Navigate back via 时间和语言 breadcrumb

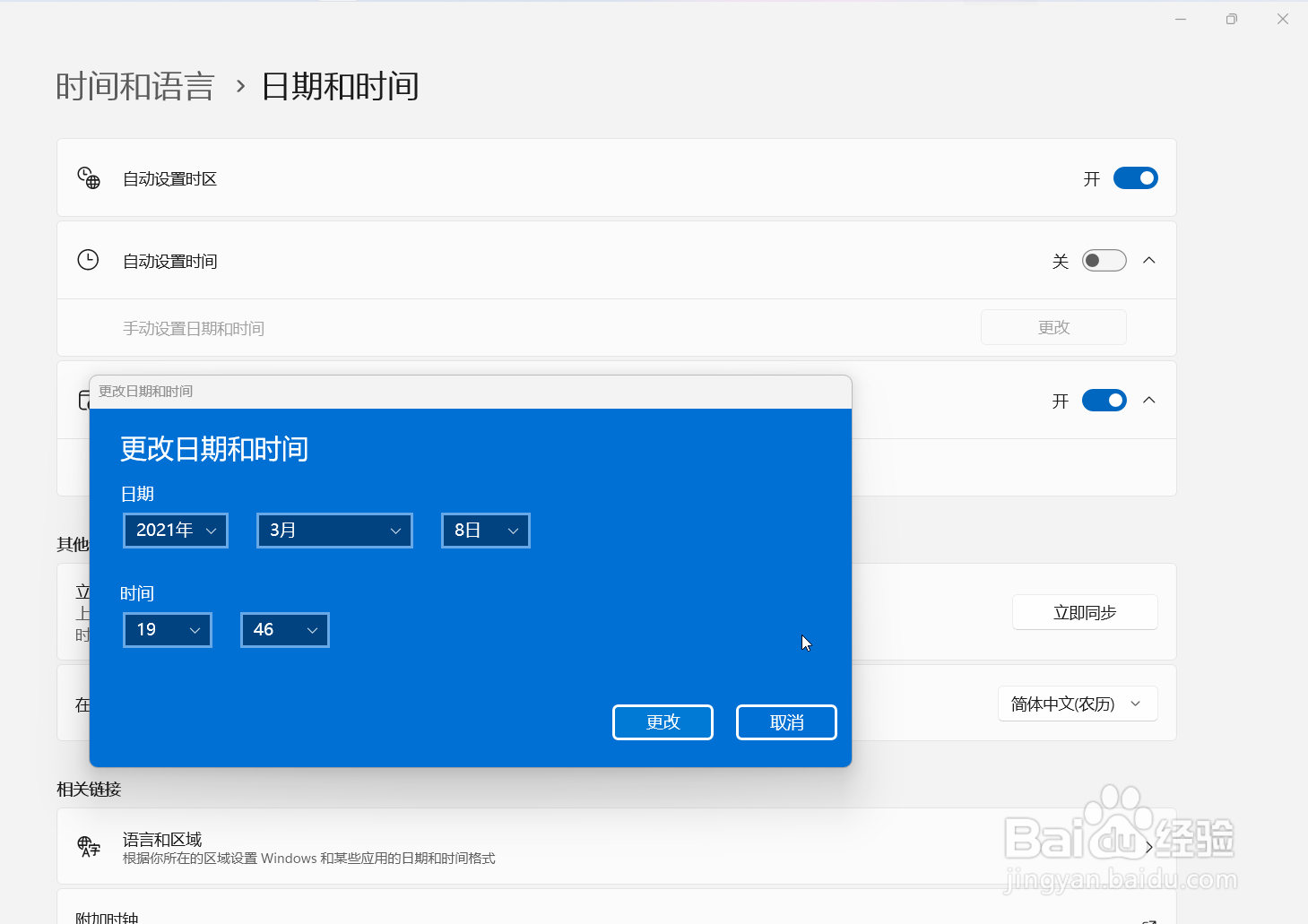pos(135,85)
